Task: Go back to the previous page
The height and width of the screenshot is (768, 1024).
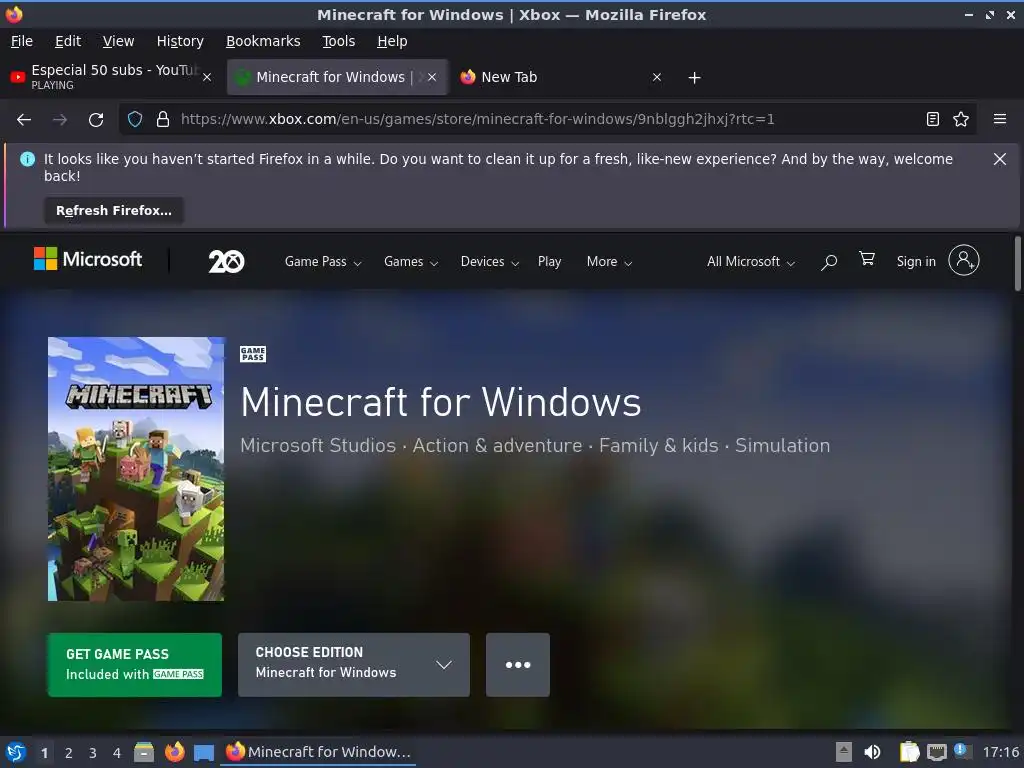Action: [24, 120]
